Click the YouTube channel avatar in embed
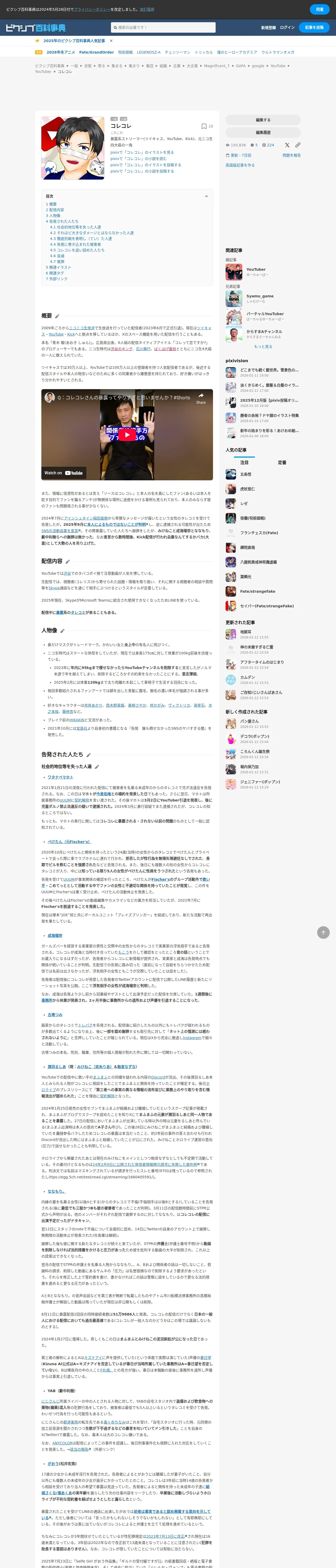Viewport: 336px width, 1568px height. coord(49,397)
